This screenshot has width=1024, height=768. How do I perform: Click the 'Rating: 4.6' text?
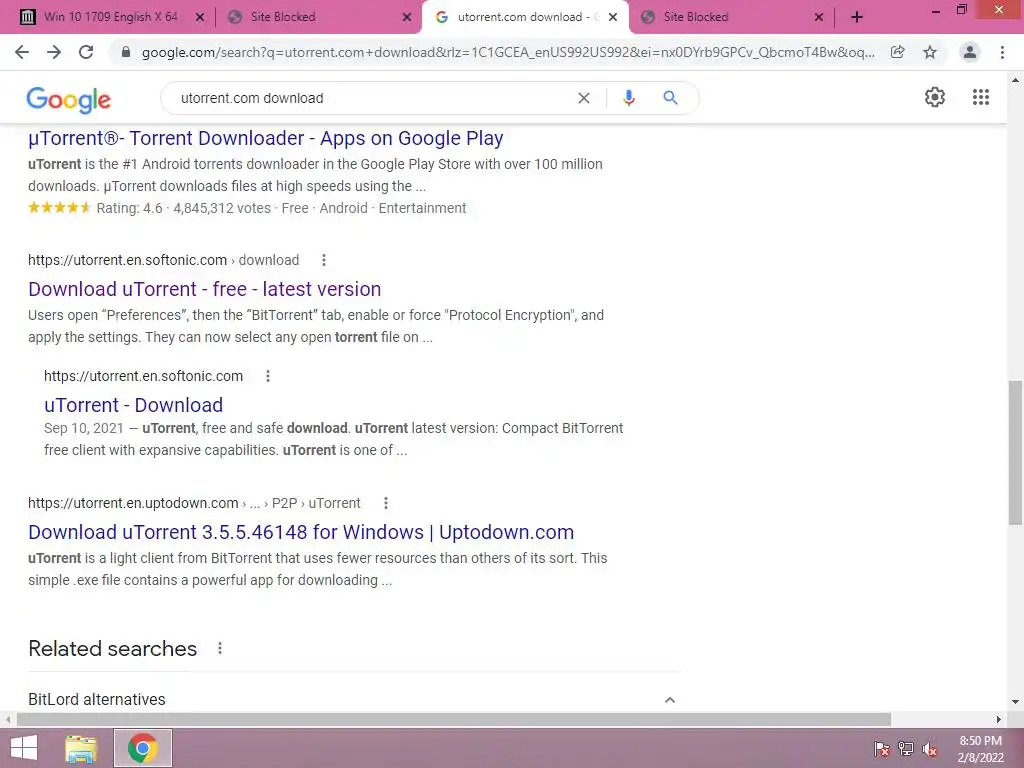pos(129,208)
